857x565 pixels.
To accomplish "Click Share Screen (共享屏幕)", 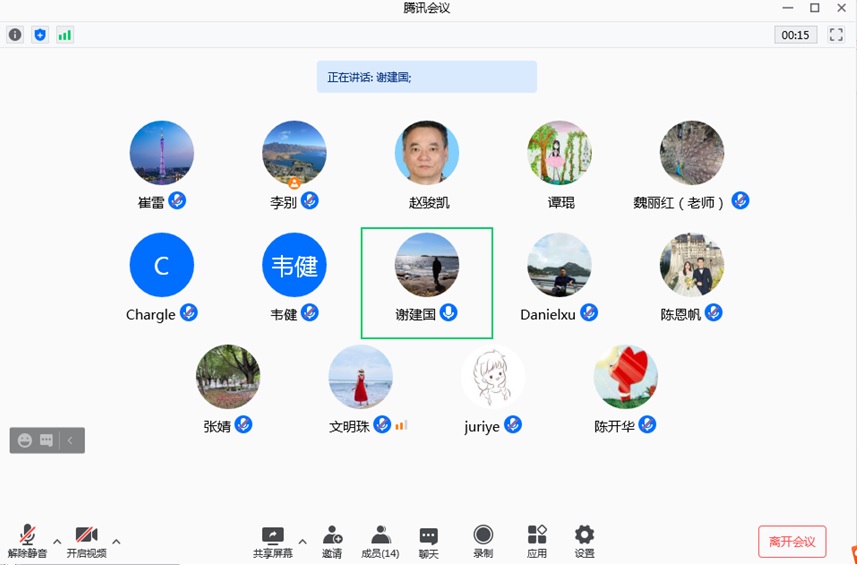I will point(272,541).
